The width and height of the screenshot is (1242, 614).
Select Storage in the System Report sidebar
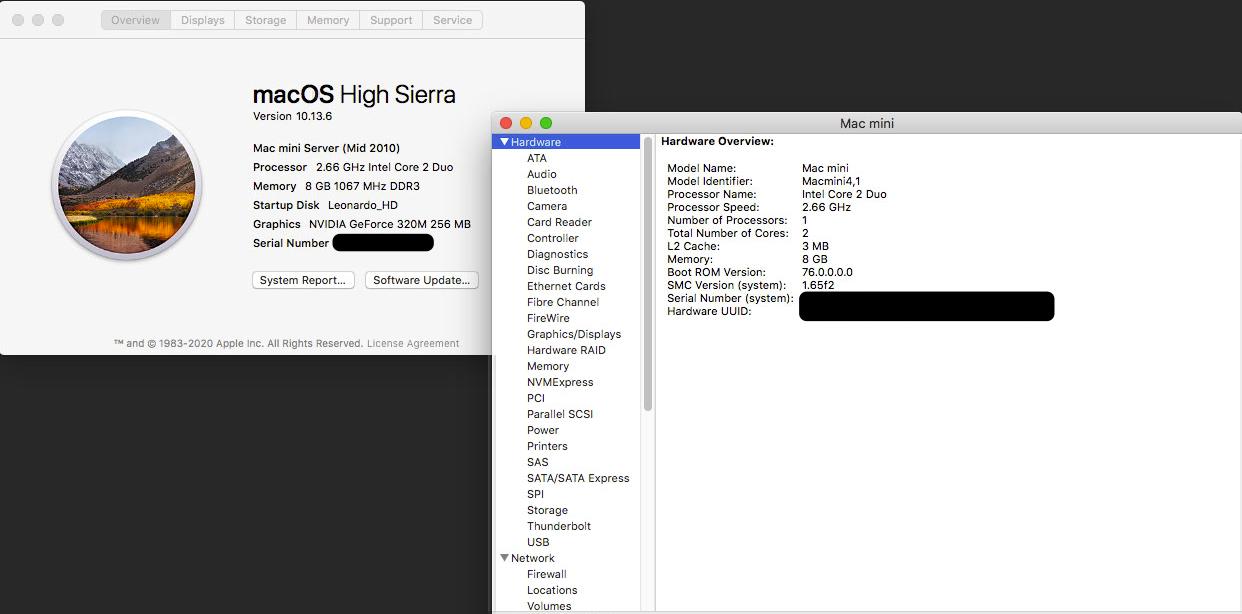547,510
